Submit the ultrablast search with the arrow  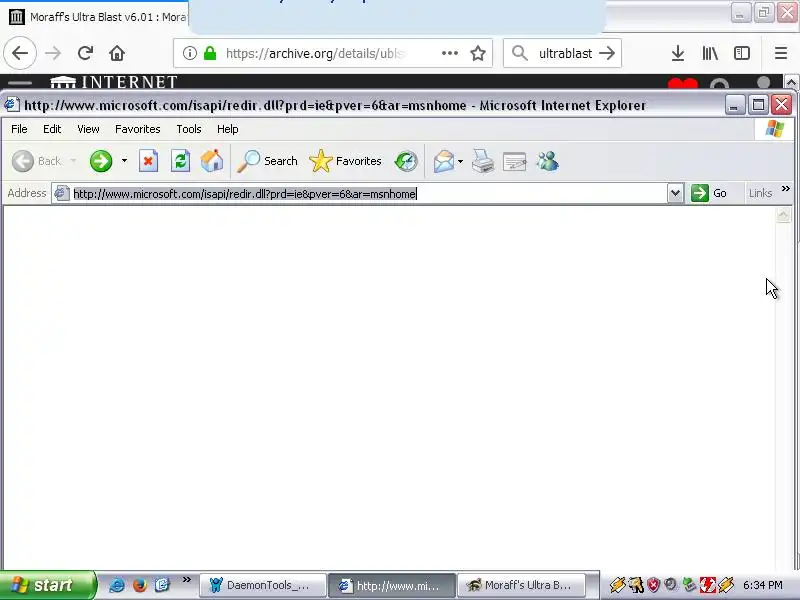click(x=607, y=53)
